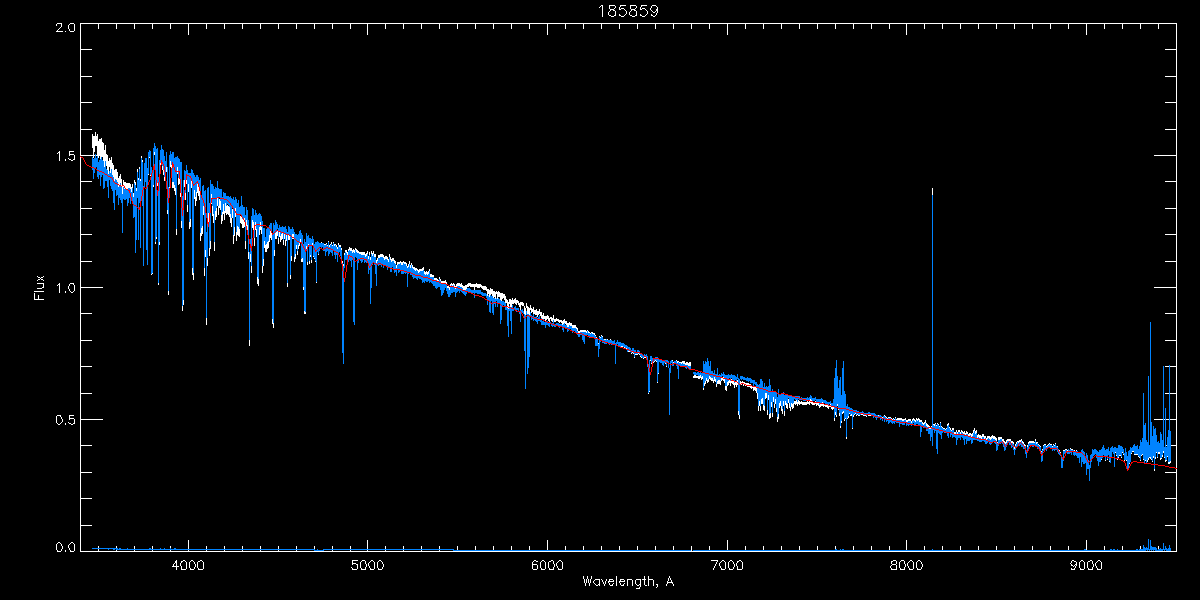Click the deep absorption line near 5900 A

click(525, 350)
